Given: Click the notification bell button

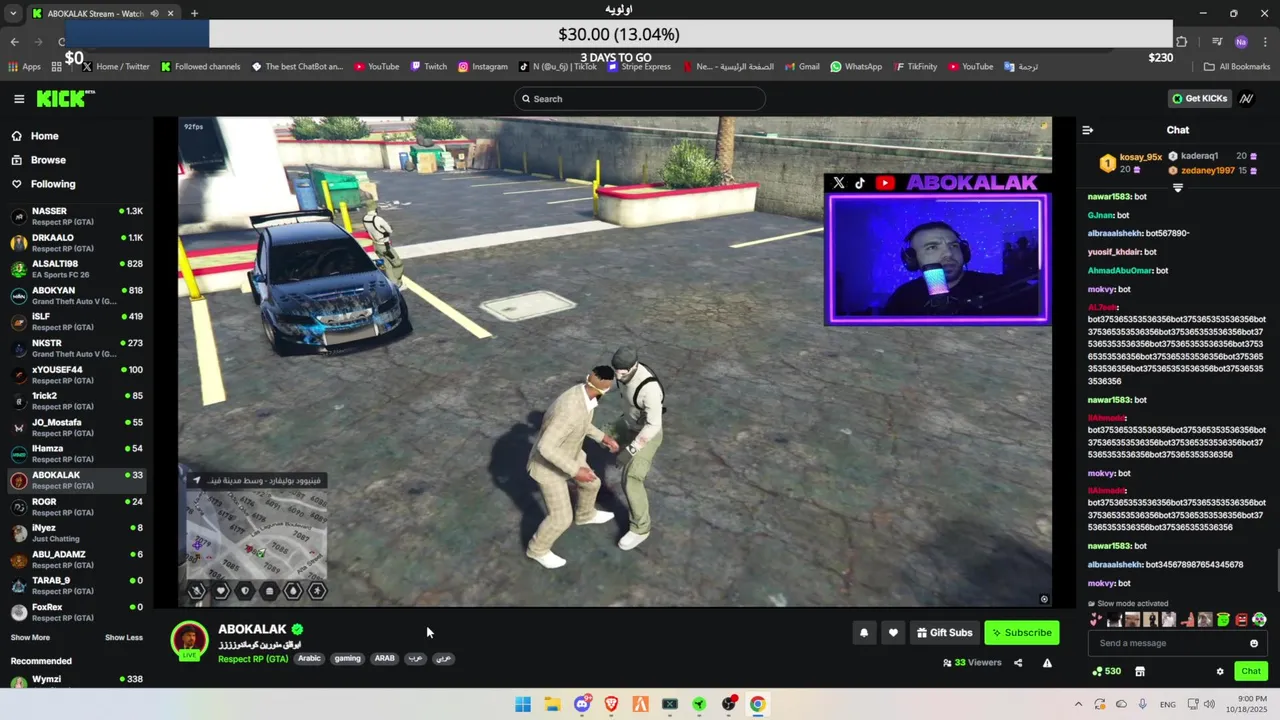Looking at the screenshot, I should coord(864,632).
